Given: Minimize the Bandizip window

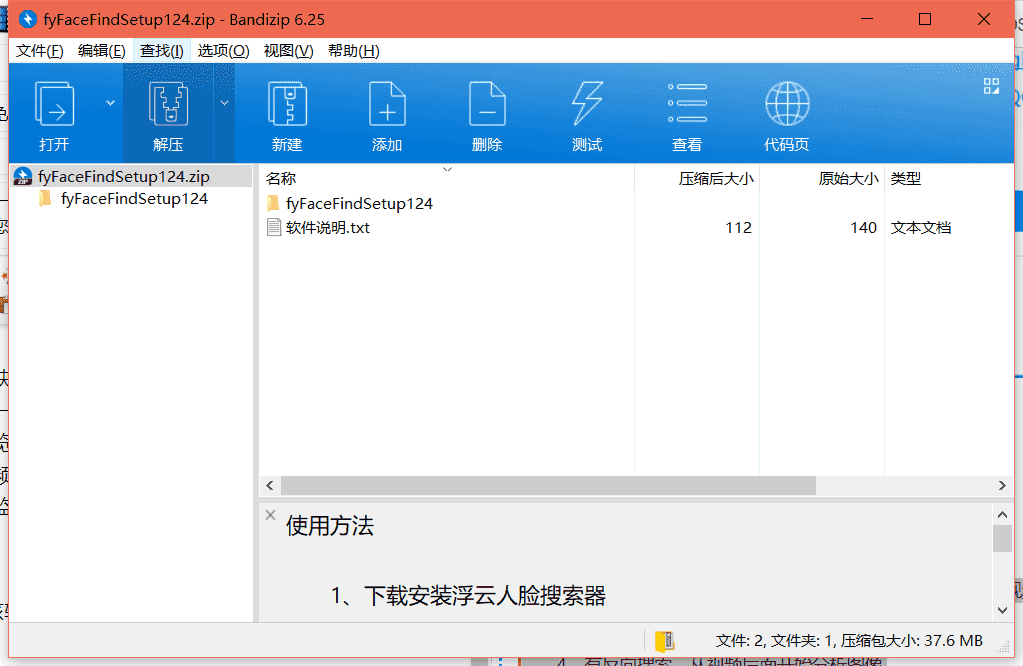Looking at the screenshot, I should (867, 19).
